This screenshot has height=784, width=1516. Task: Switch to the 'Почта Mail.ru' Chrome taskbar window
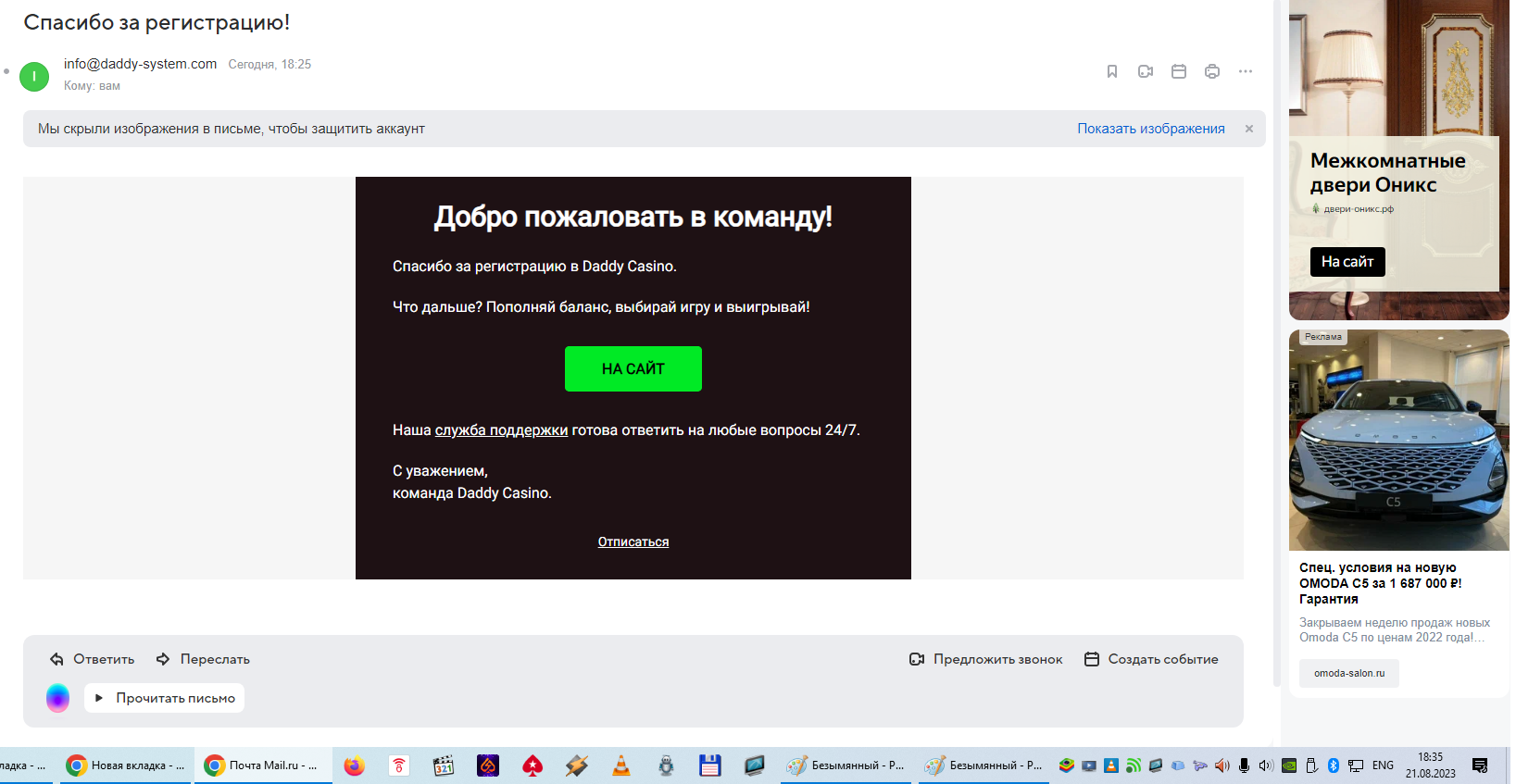tap(264, 765)
